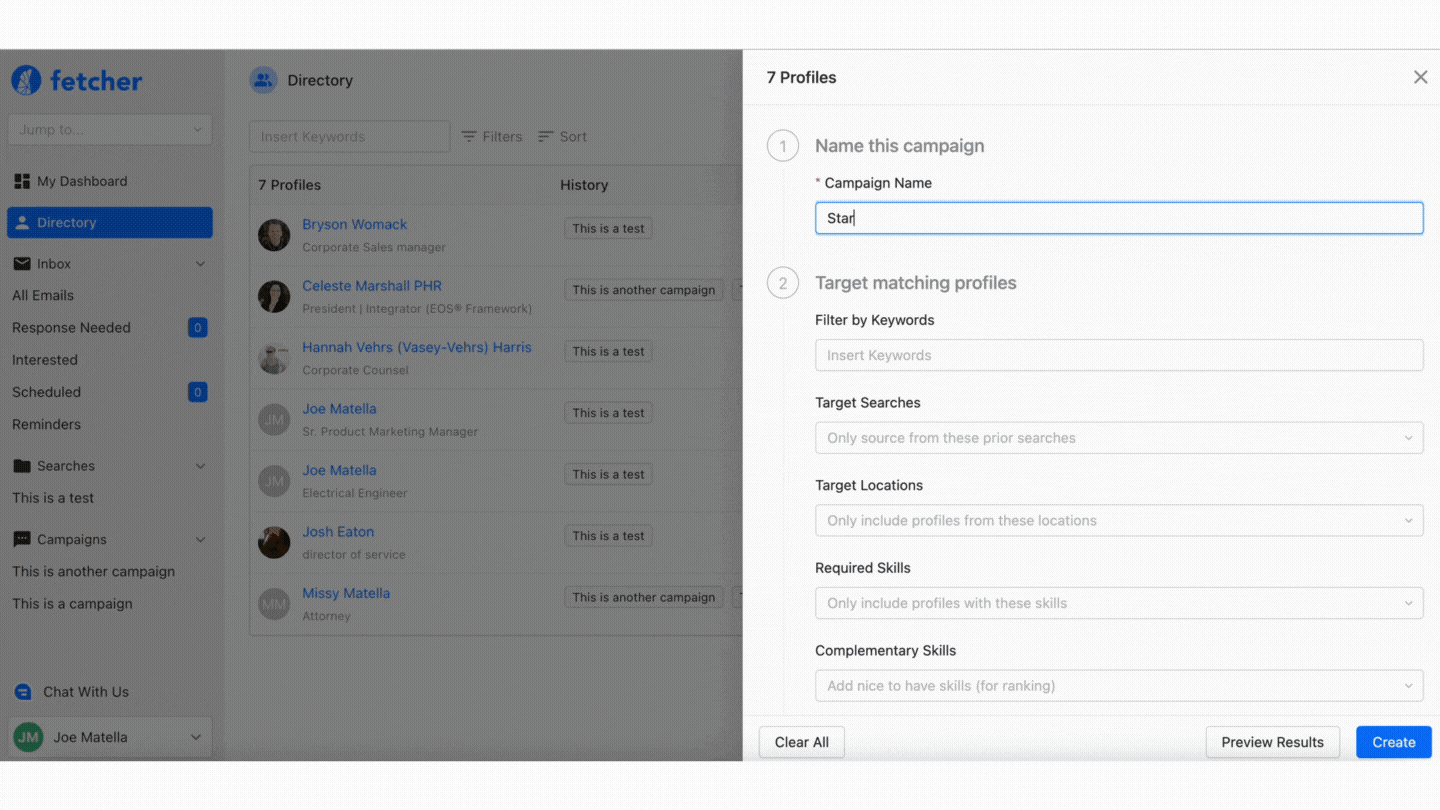
Task: Open Bryson Womack's profile link
Action: (355, 224)
